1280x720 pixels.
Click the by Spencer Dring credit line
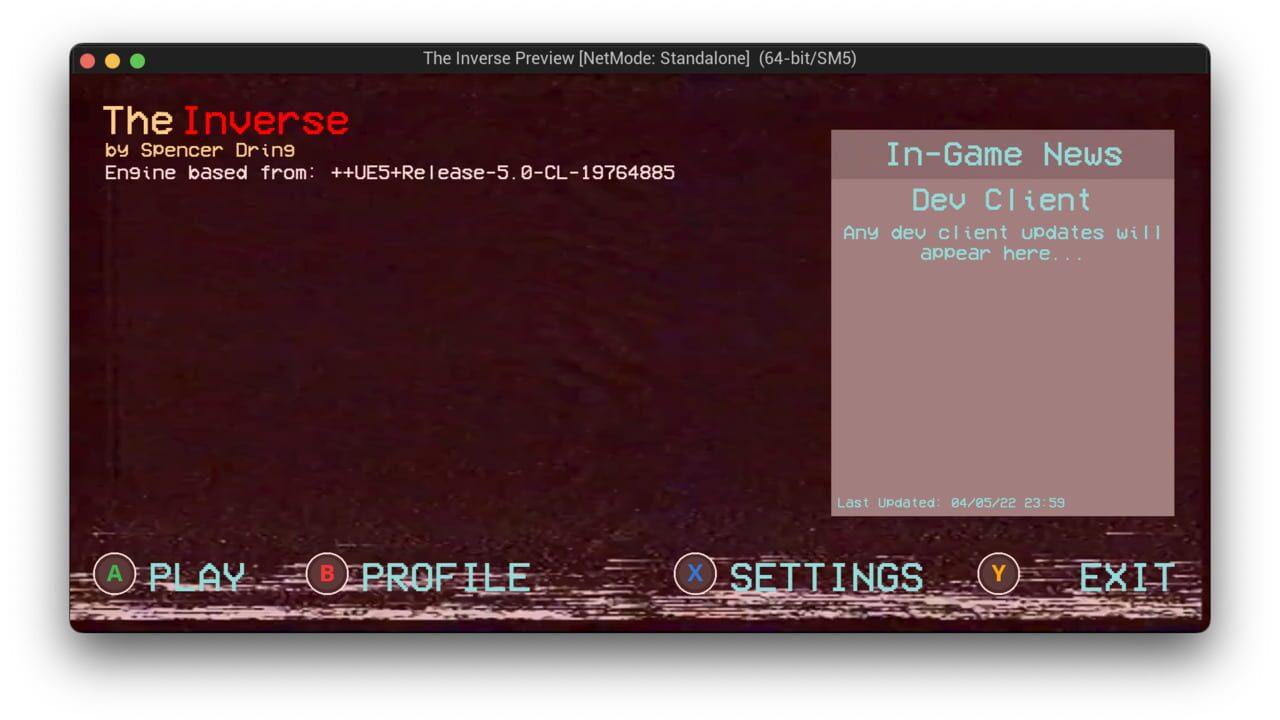coord(200,150)
